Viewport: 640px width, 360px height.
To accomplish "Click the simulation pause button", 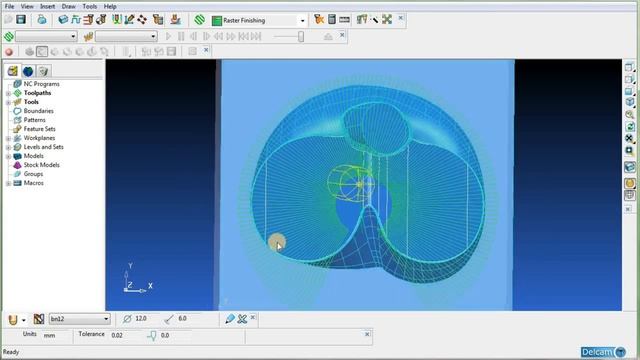I will [x=181, y=37].
